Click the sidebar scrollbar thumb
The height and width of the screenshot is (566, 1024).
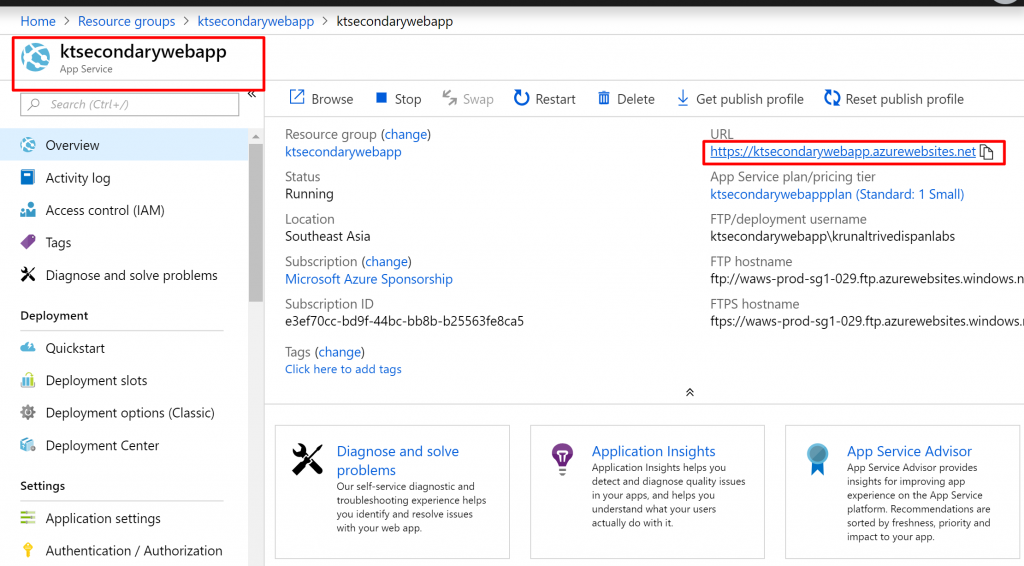click(x=256, y=222)
